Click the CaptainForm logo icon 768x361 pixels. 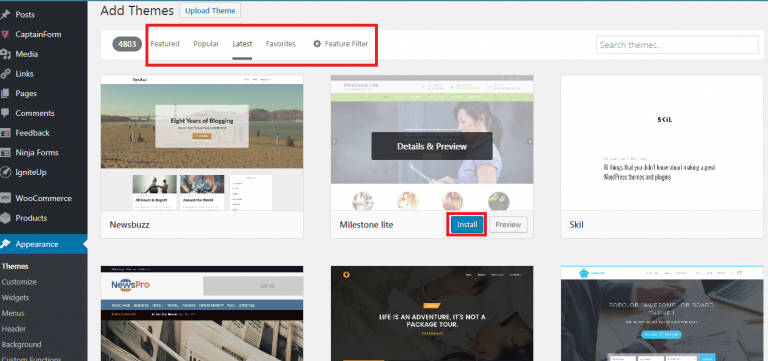click(x=5, y=34)
